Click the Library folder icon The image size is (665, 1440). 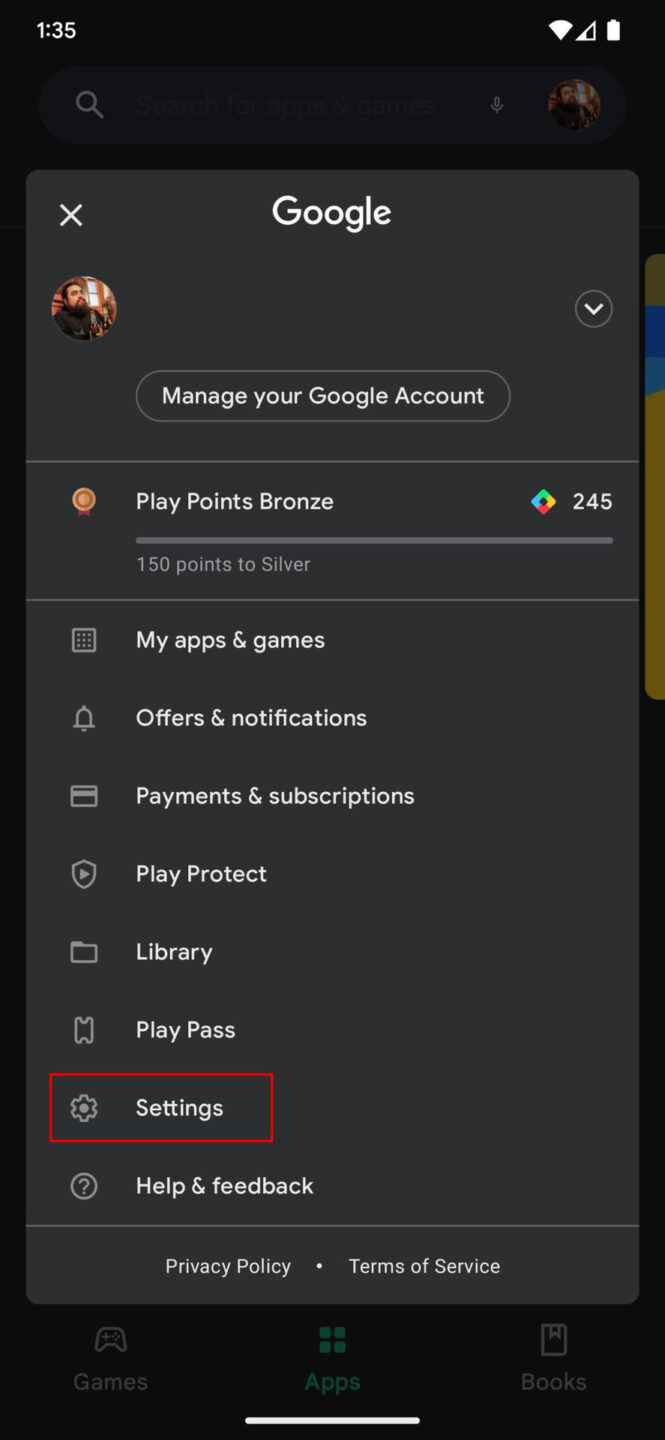(83, 952)
